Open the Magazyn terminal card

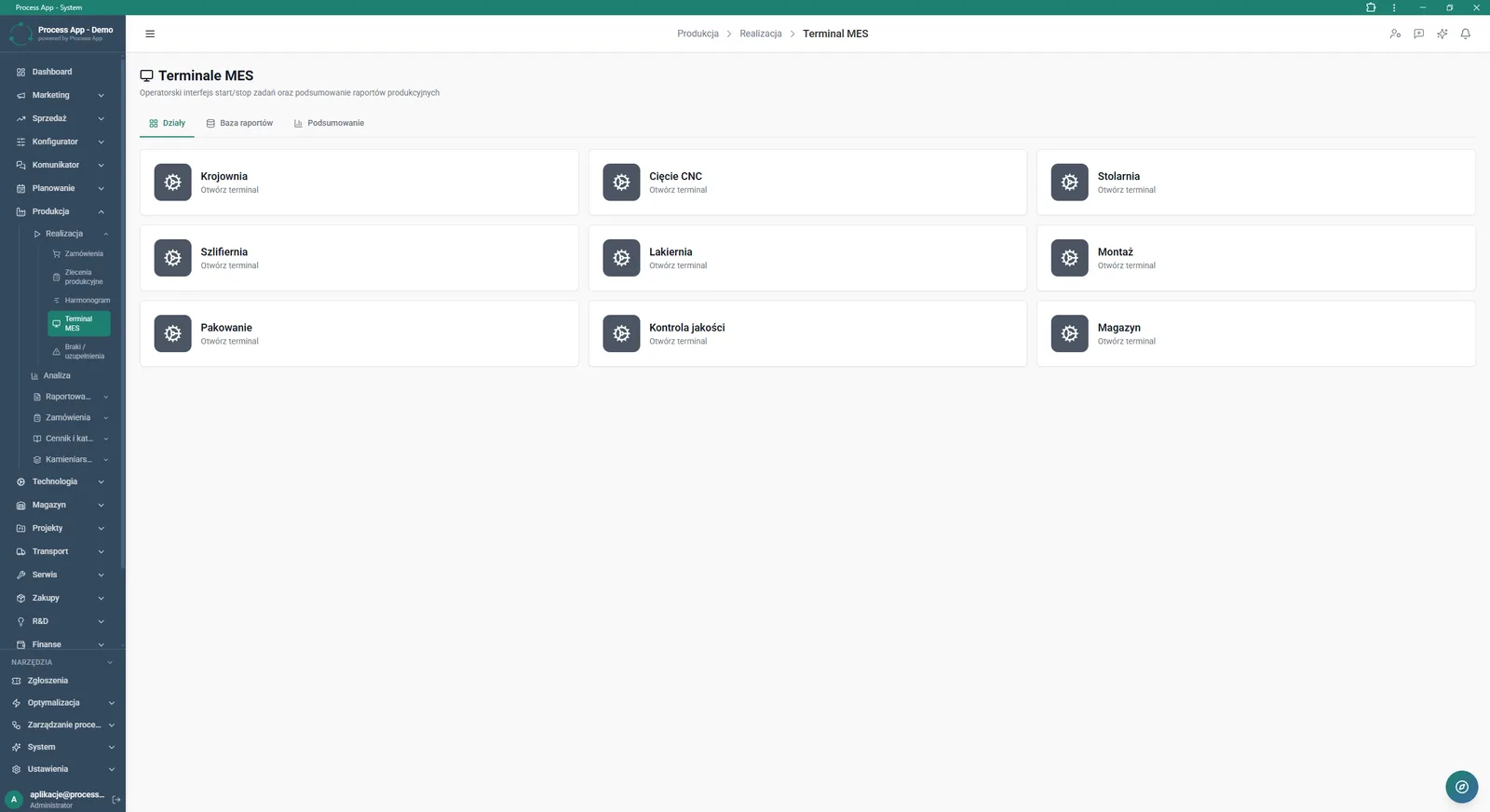(1256, 333)
